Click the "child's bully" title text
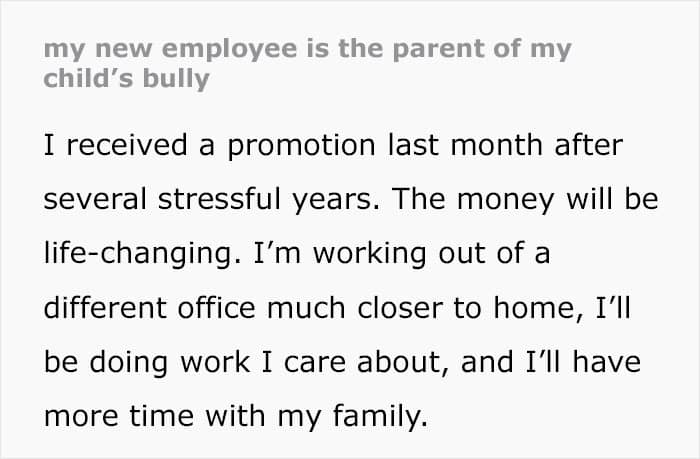The height and width of the screenshot is (459, 700). coord(126,79)
